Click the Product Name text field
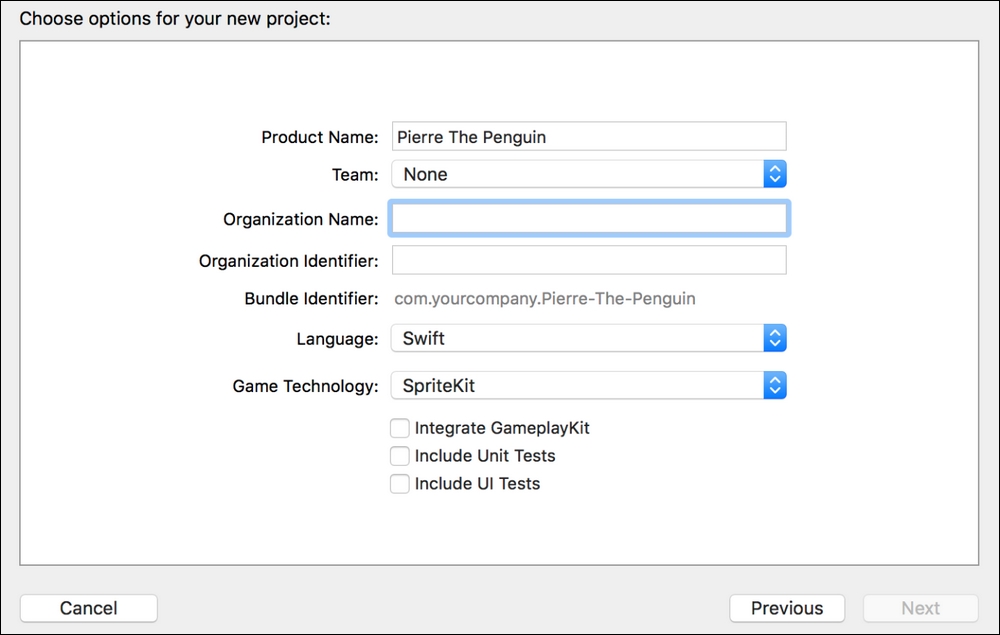Viewport: 1000px width, 635px height. point(588,137)
